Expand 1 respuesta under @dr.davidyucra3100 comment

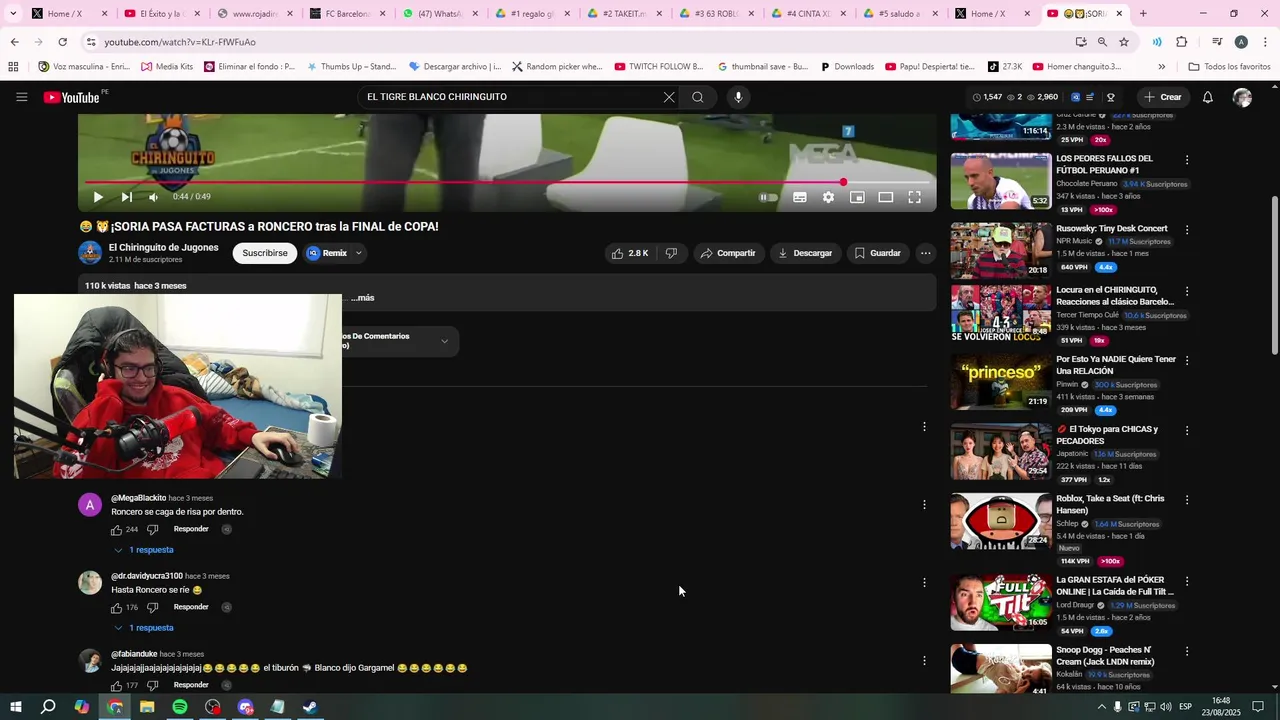pos(144,628)
